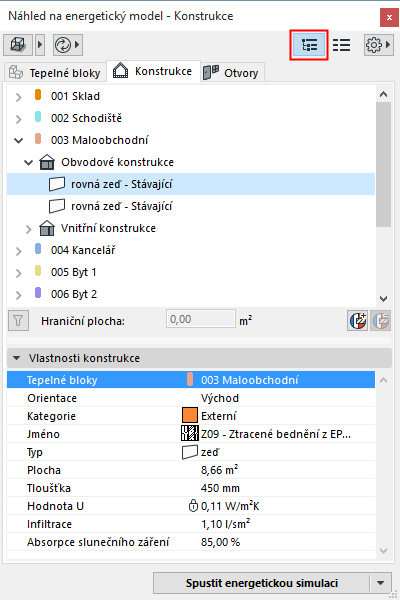Toggle the tree structure view button
The width and height of the screenshot is (400, 600).
point(309,45)
